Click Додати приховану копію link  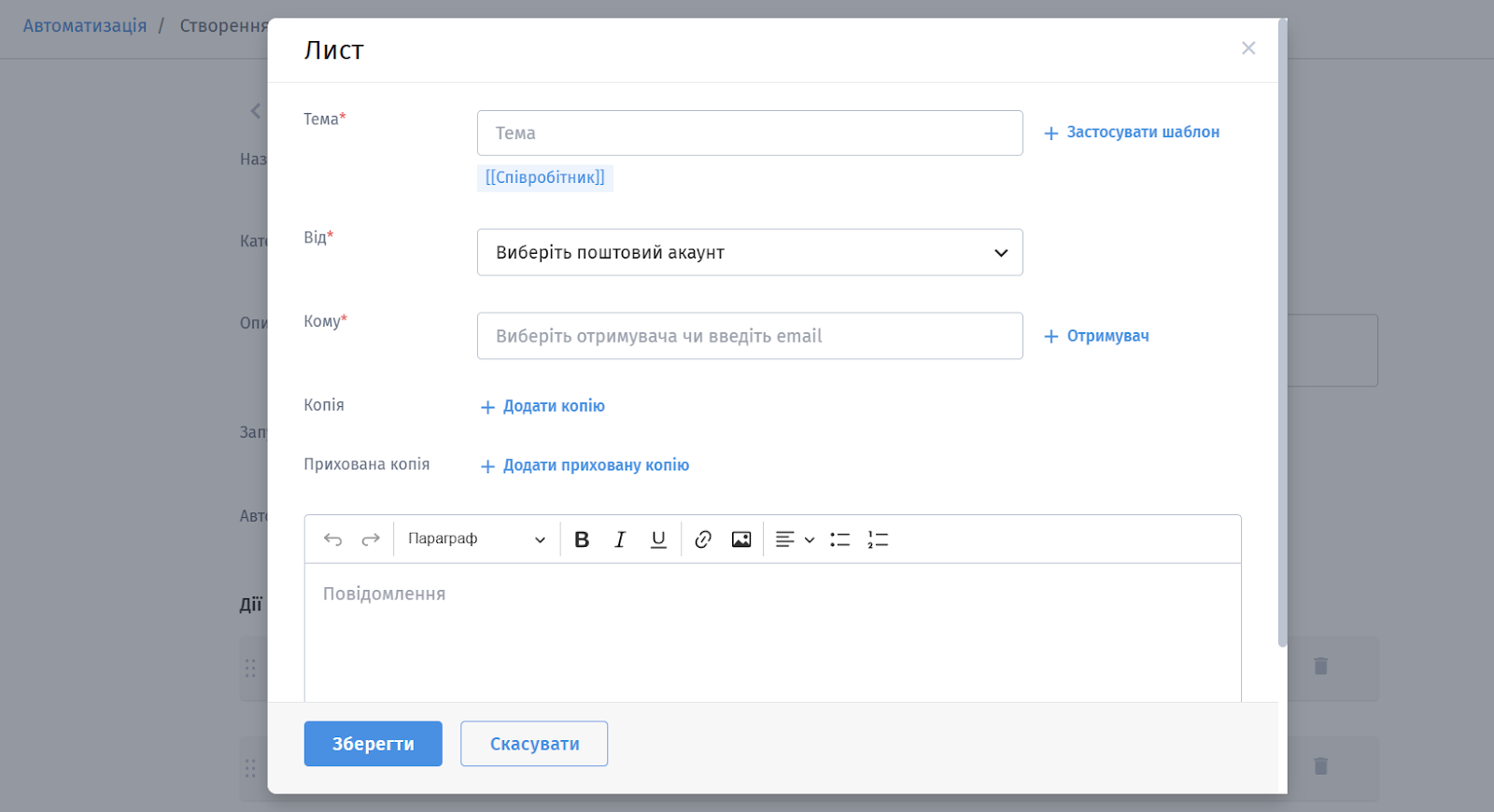tap(585, 465)
